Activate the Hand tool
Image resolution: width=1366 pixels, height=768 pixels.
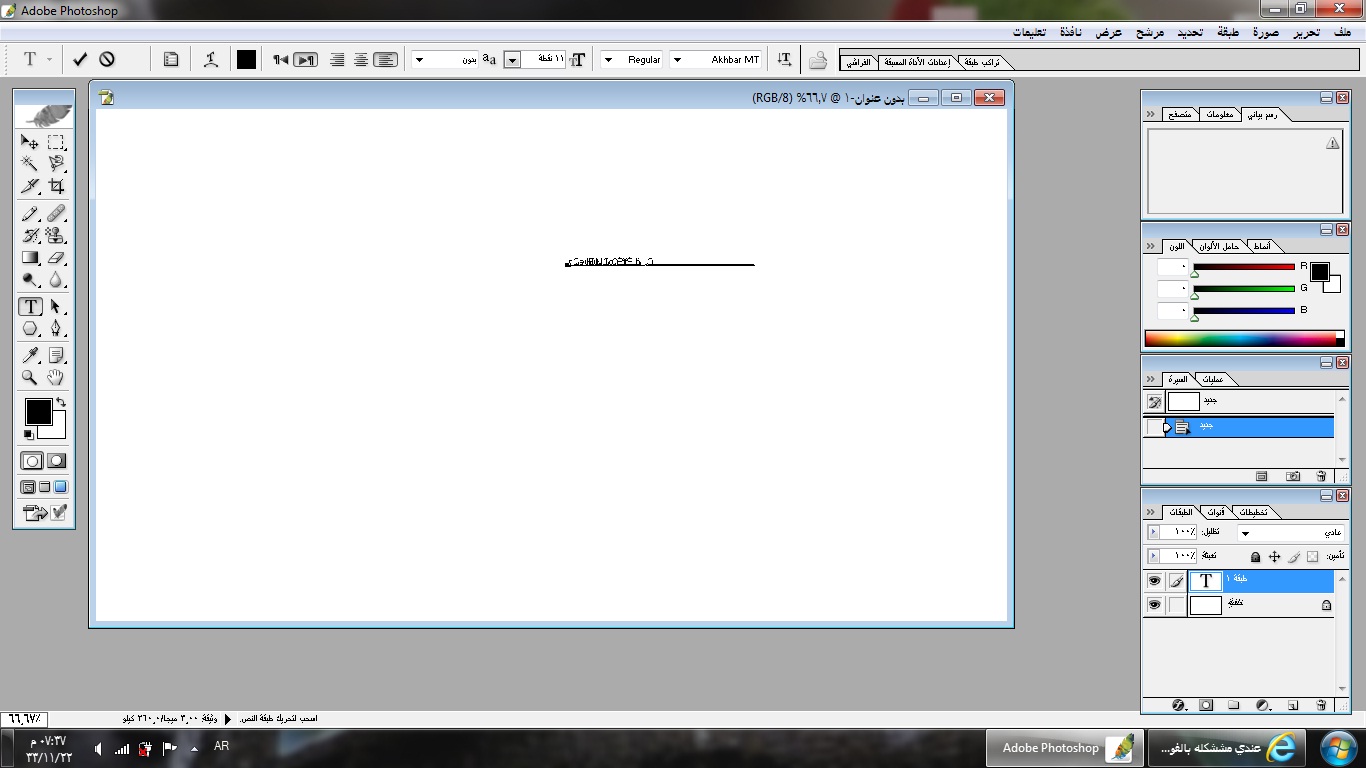click(56, 378)
